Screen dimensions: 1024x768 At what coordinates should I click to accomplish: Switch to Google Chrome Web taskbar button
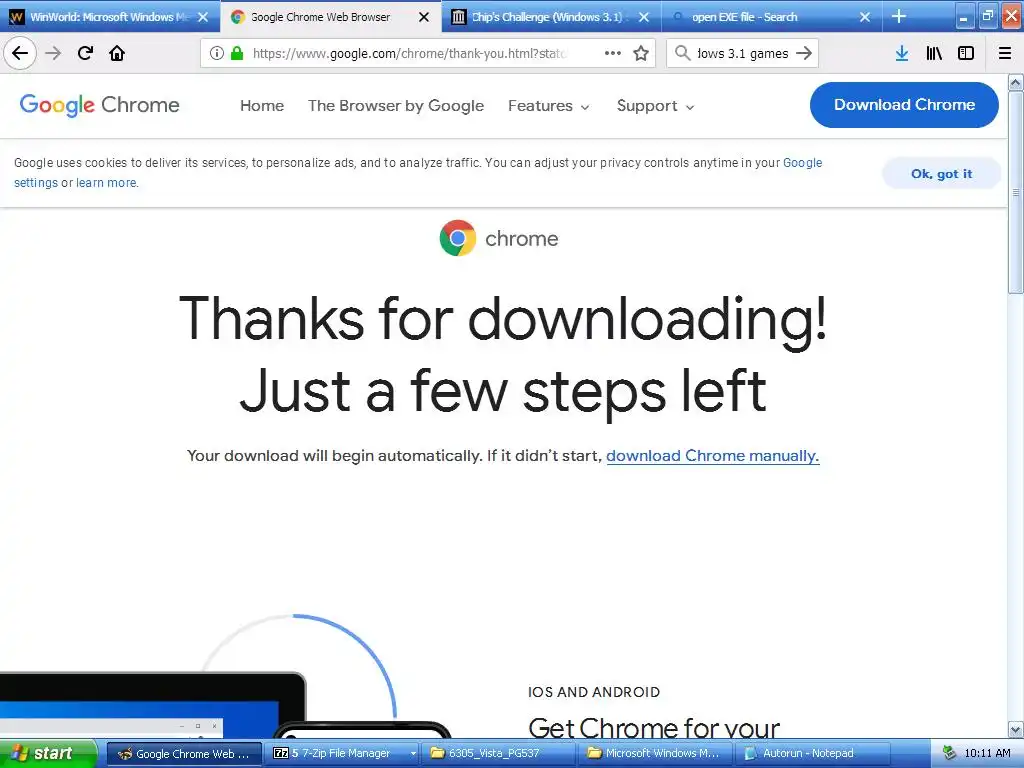184,754
